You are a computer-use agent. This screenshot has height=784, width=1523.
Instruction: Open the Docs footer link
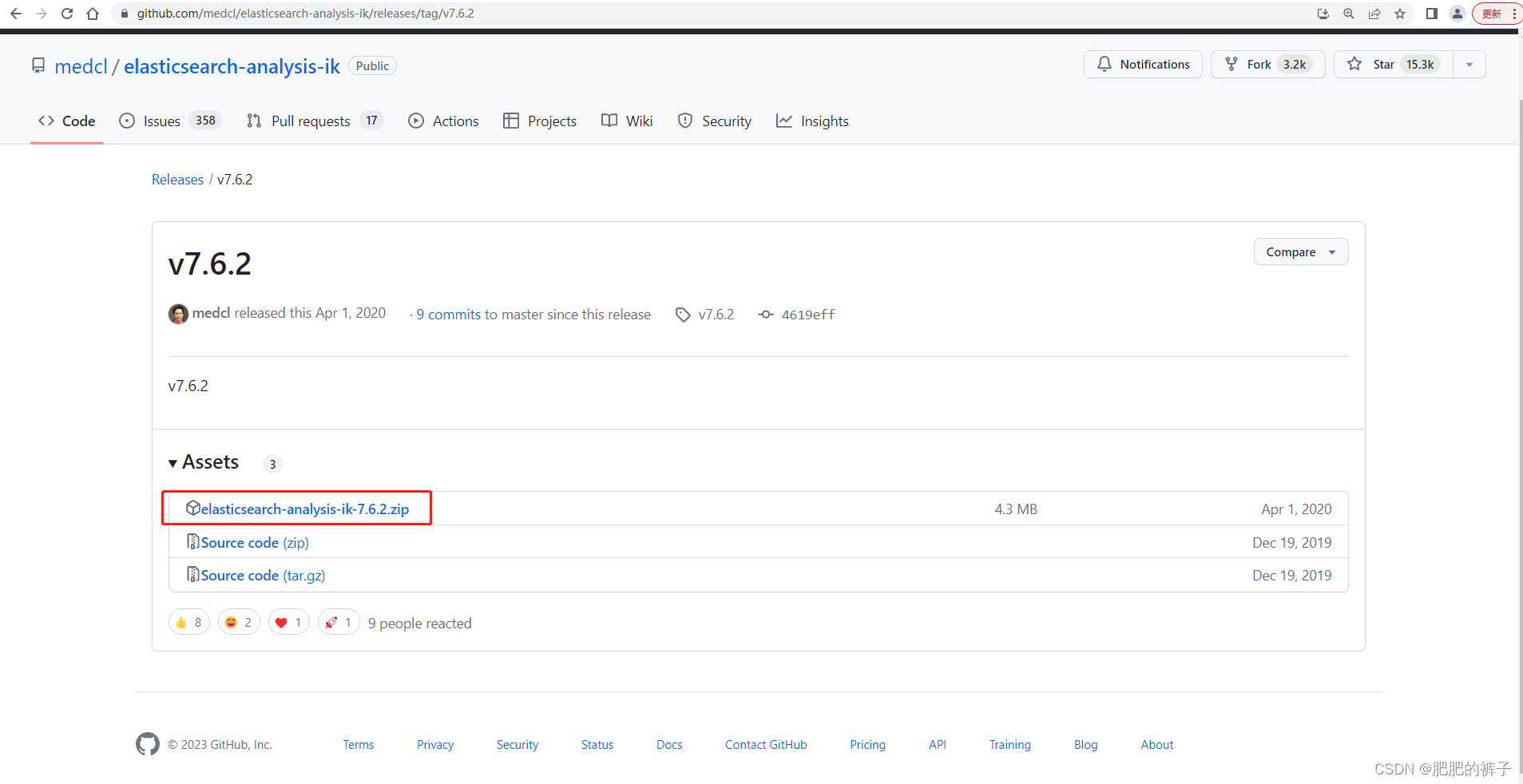pyautogui.click(x=669, y=745)
